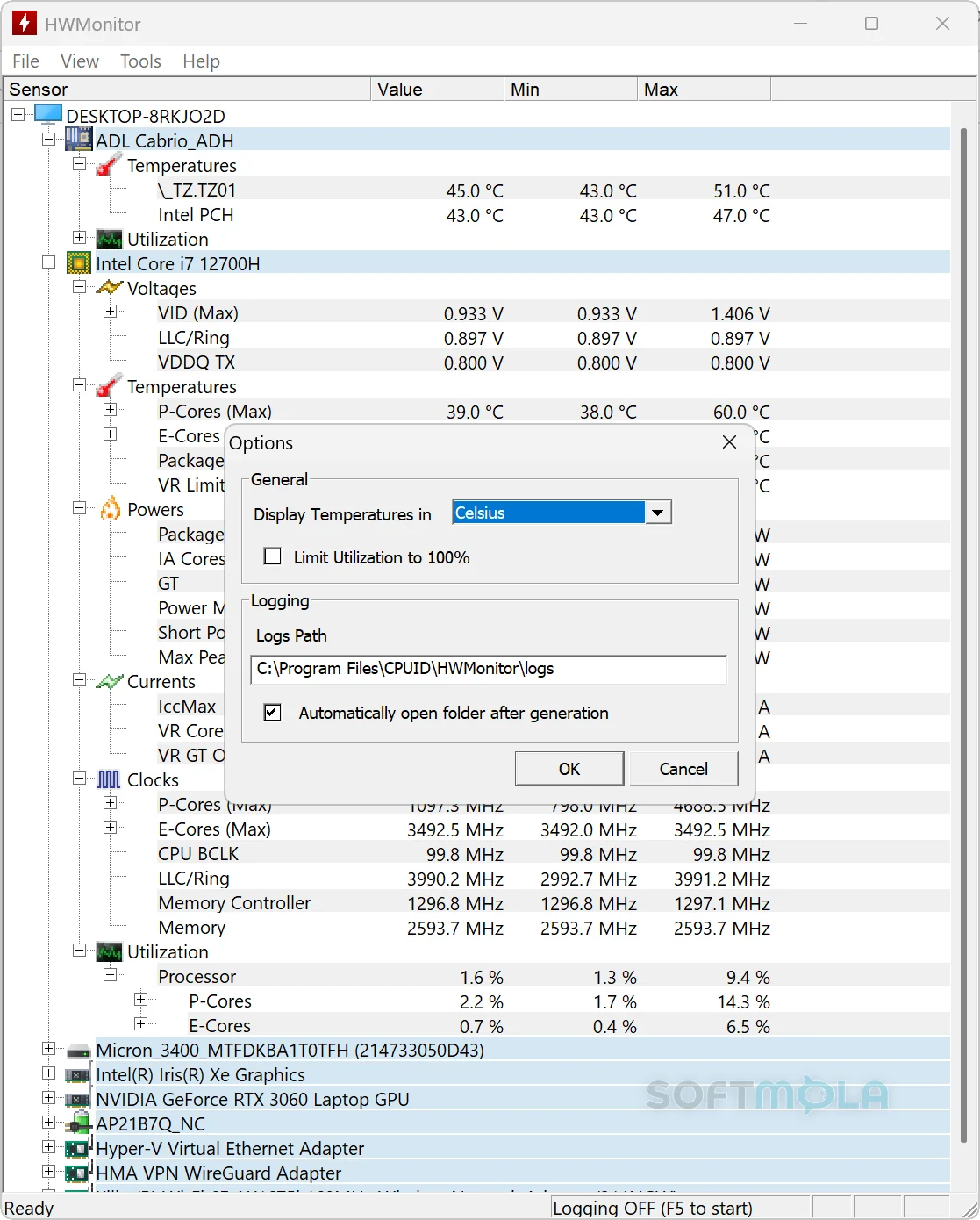Viewport: 980px width, 1220px height.
Task: Click the HWMonitor lightning app icon
Action: (25, 24)
